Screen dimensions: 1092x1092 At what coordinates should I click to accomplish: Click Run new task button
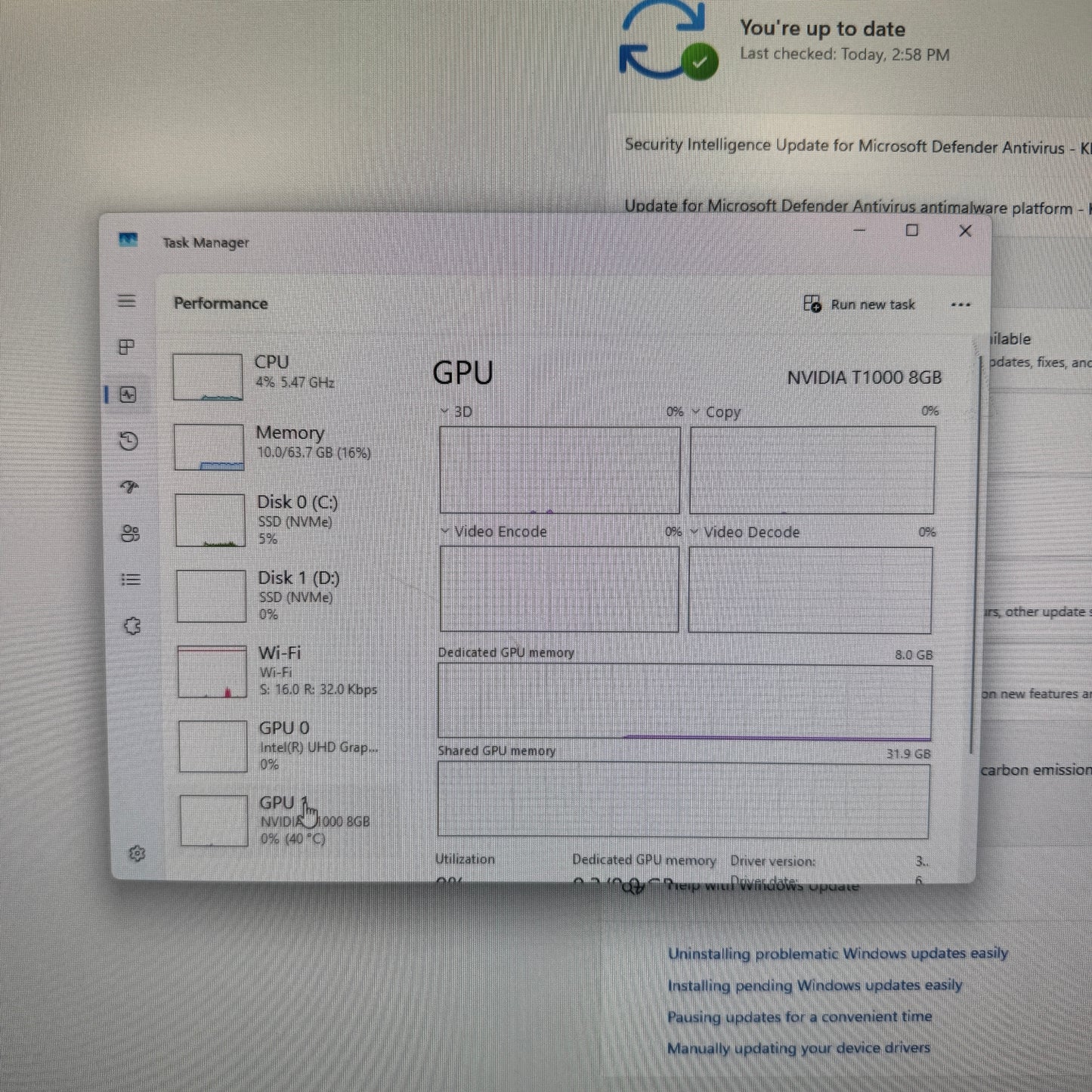click(x=859, y=304)
